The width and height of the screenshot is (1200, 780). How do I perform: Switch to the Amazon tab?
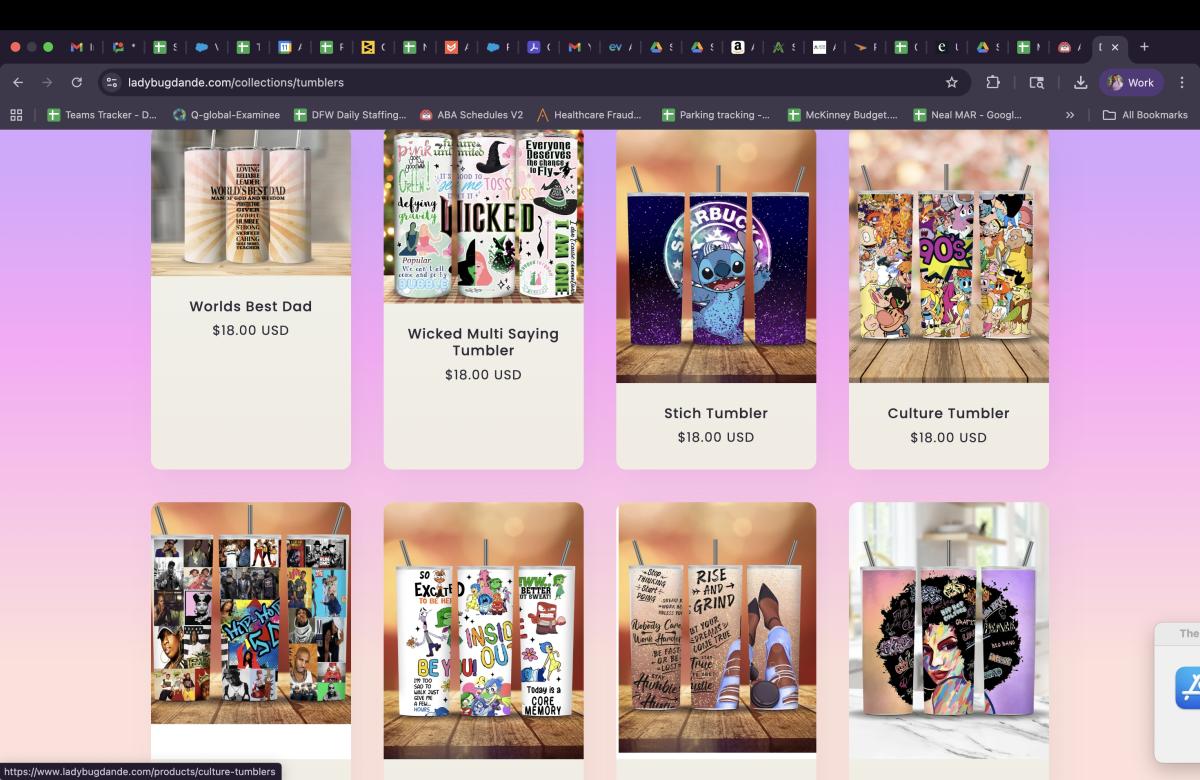[738, 47]
